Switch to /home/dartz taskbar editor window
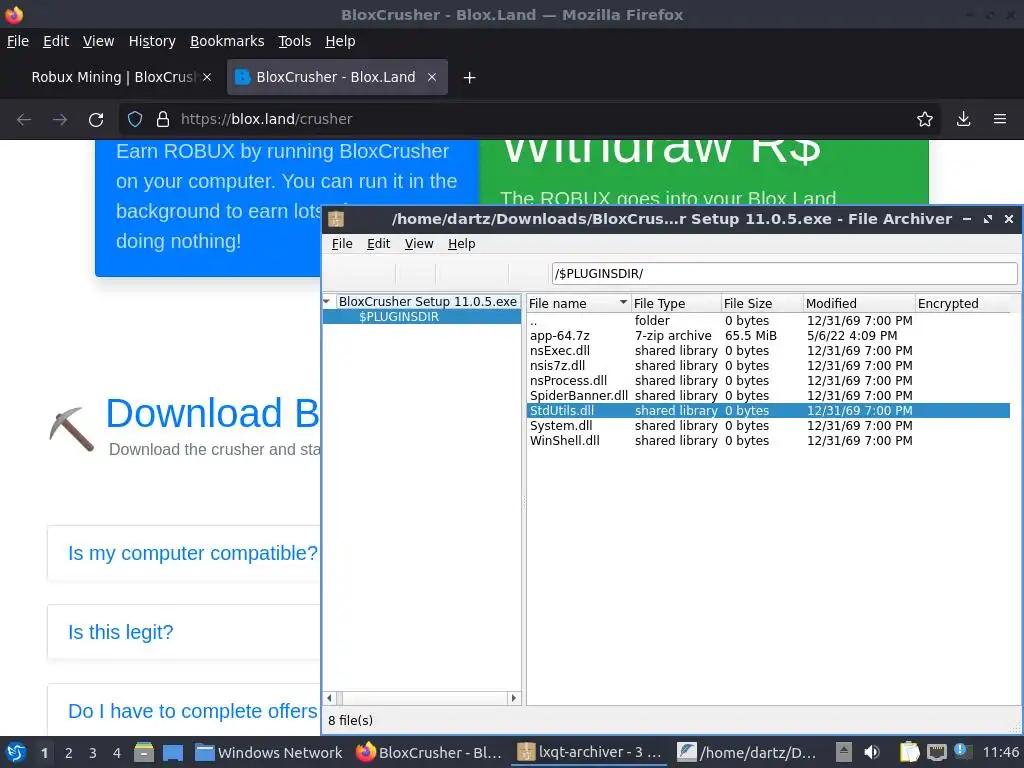This screenshot has height=768, width=1024. pyautogui.click(x=748, y=752)
